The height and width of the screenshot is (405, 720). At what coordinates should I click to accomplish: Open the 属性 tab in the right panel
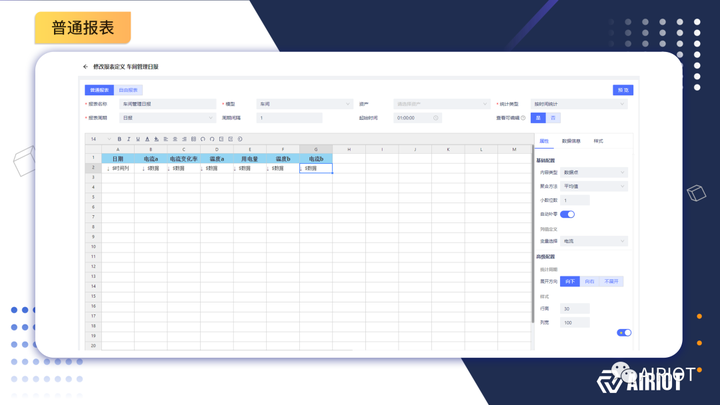click(544, 141)
